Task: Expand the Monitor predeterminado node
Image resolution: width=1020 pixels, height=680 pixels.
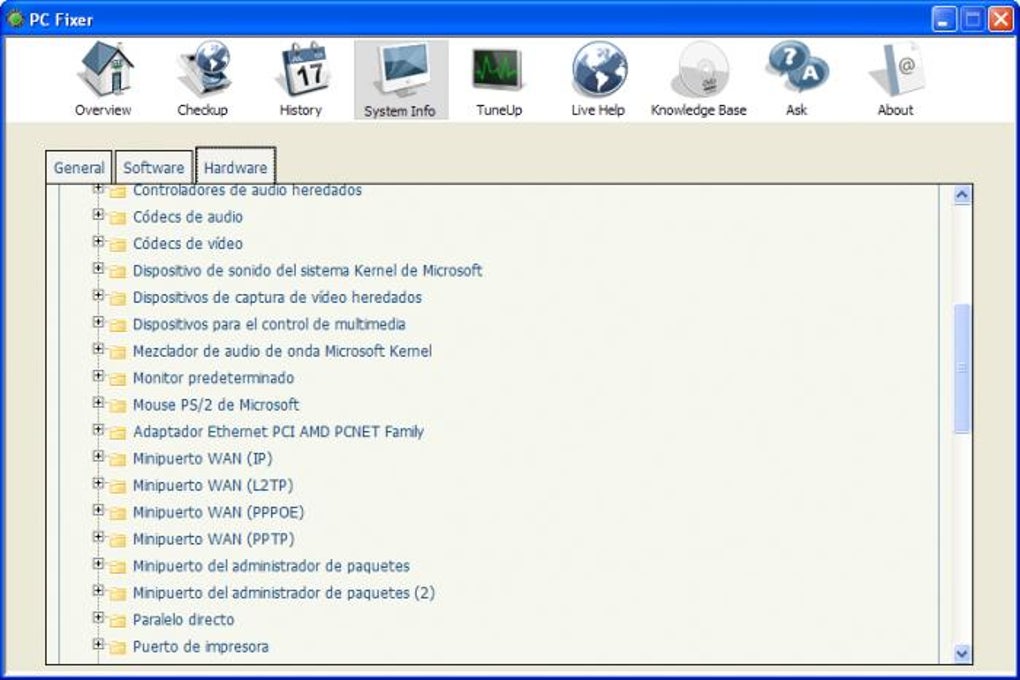Action: 98,375
